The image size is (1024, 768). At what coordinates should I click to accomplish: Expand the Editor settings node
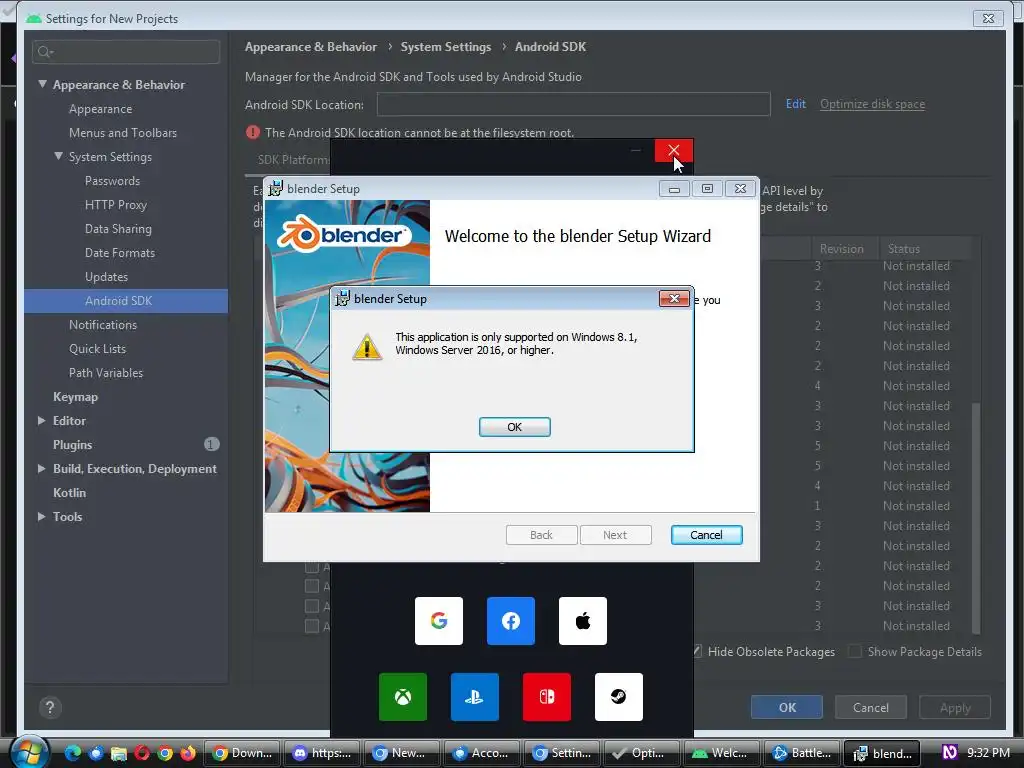tap(42, 421)
